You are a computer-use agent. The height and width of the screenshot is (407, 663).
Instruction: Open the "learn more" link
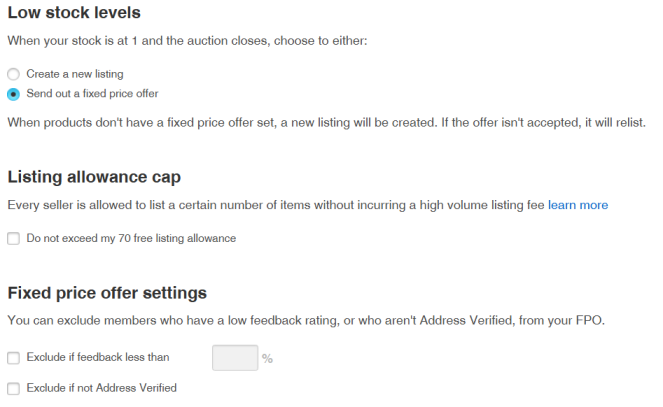(577, 205)
